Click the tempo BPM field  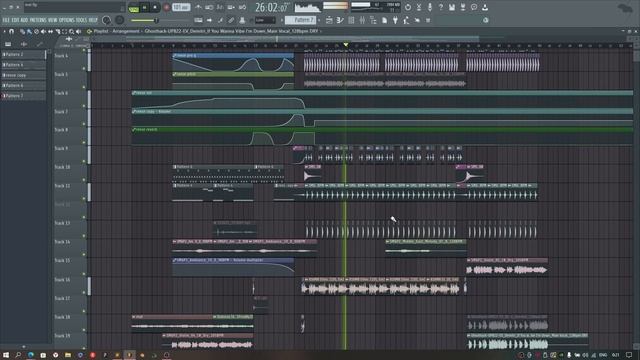coord(181,7)
